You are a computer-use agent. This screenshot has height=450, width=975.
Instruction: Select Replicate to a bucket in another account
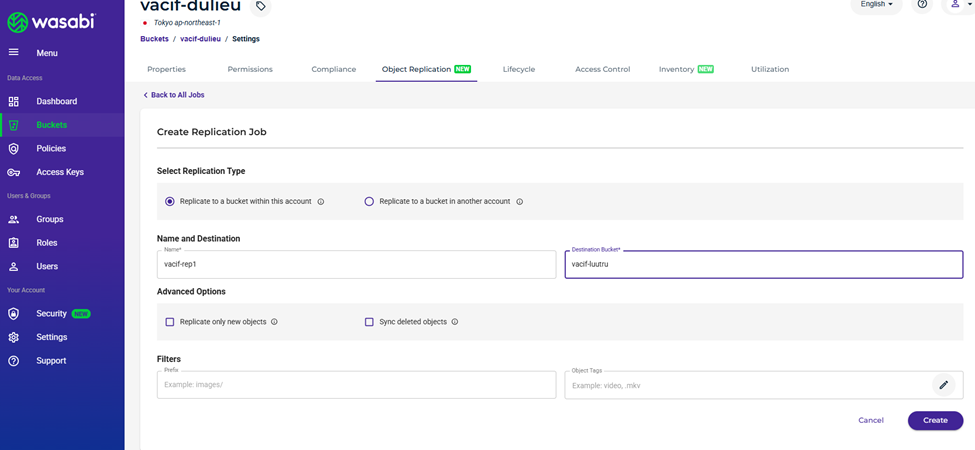coord(369,201)
